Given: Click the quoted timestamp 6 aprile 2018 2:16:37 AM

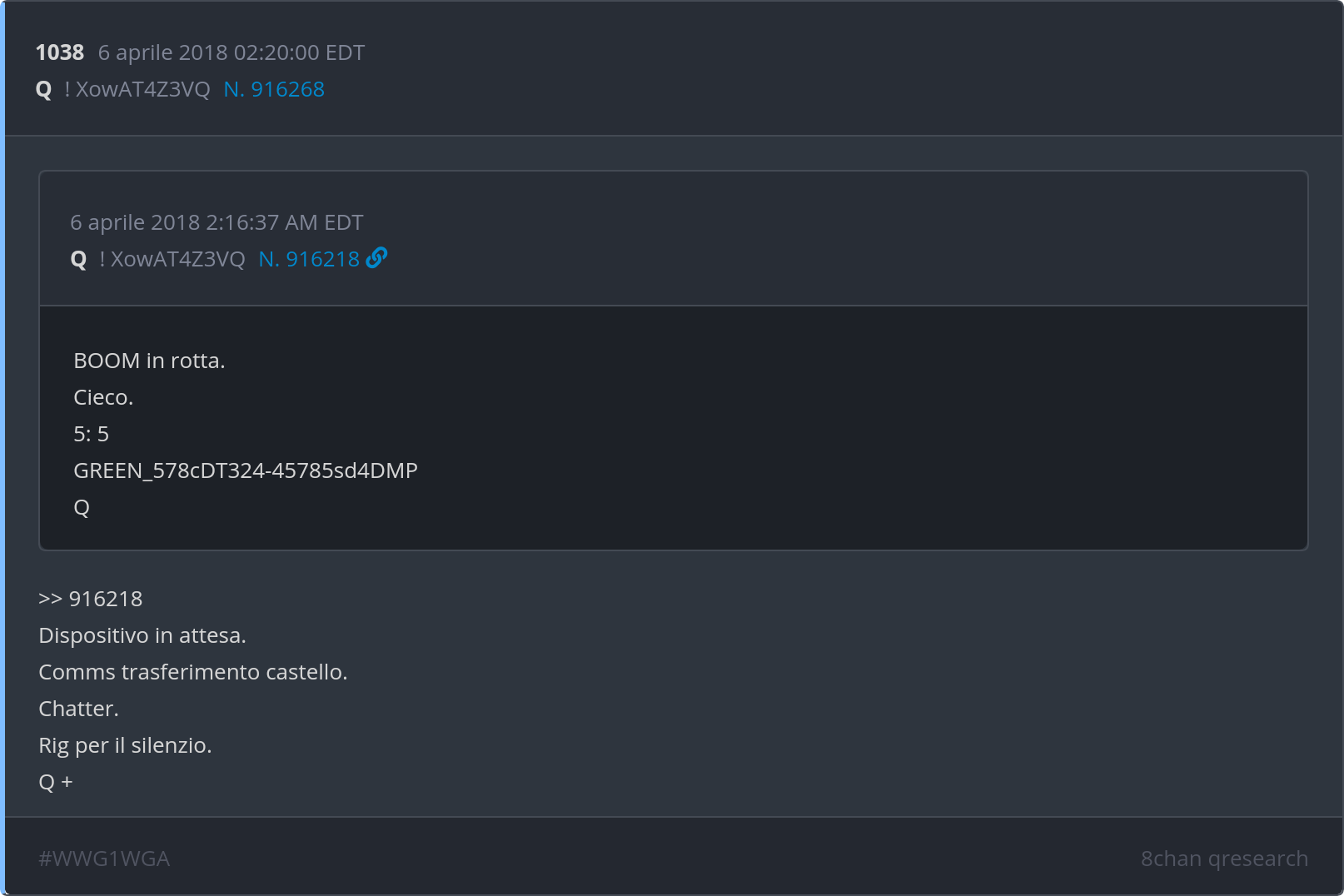Looking at the screenshot, I should click(217, 222).
